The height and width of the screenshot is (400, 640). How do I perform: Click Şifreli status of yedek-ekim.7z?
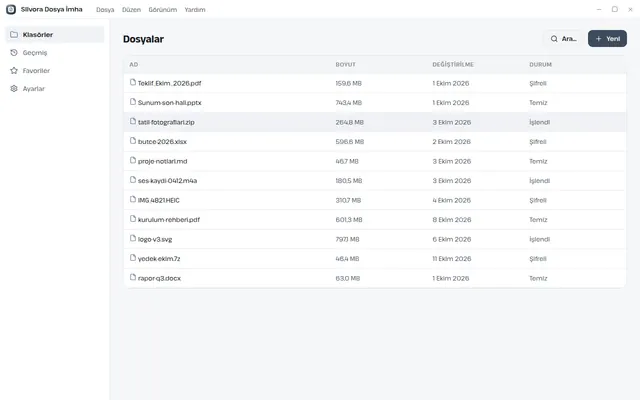point(538,259)
